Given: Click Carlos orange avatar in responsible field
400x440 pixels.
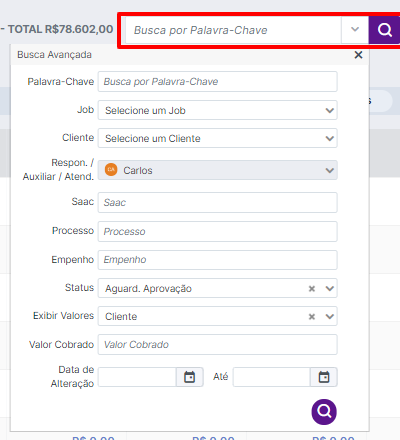Looking at the screenshot, I should tap(111, 170).
